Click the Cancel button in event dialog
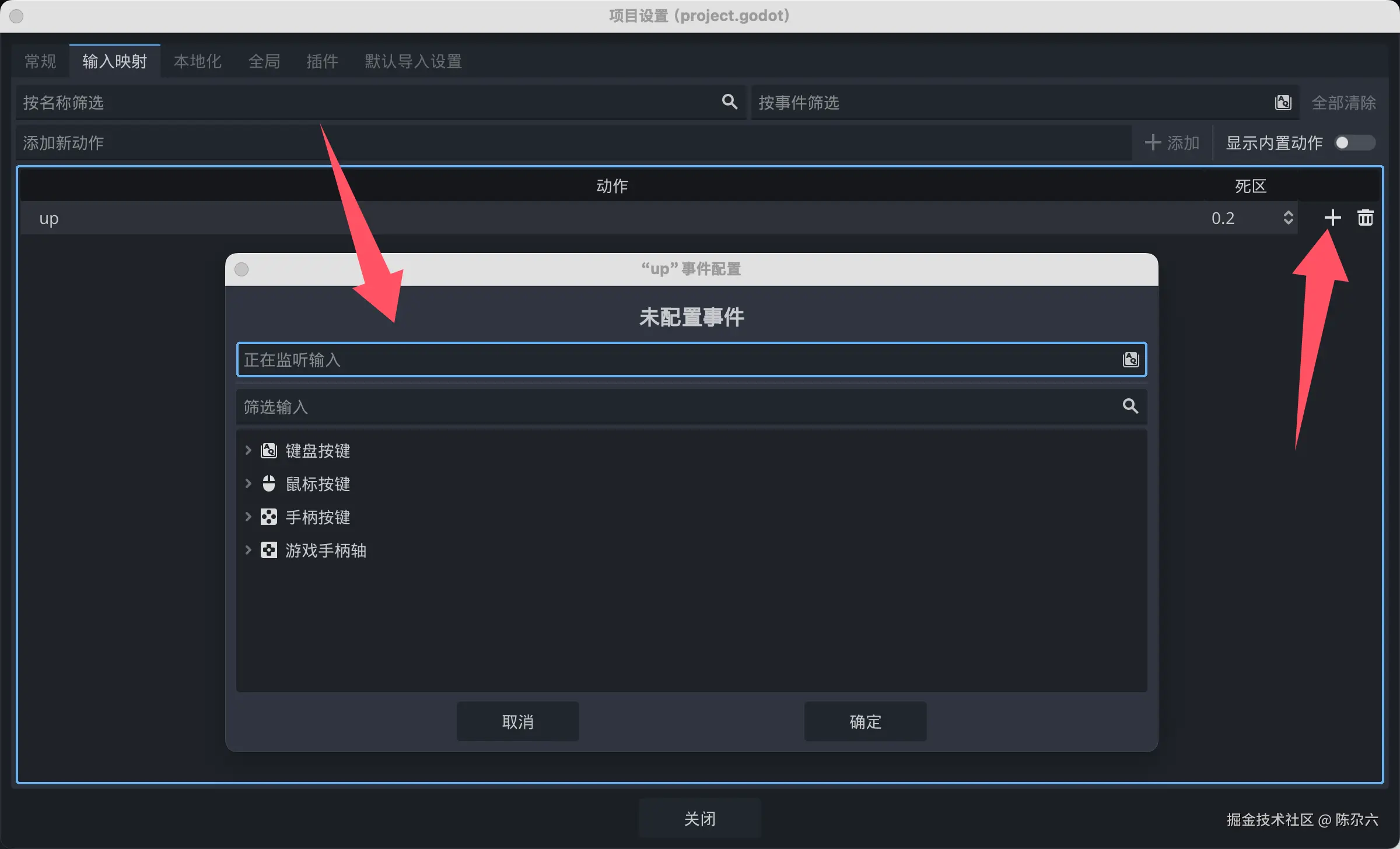Screen dimensions: 1400x849 point(518,722)
